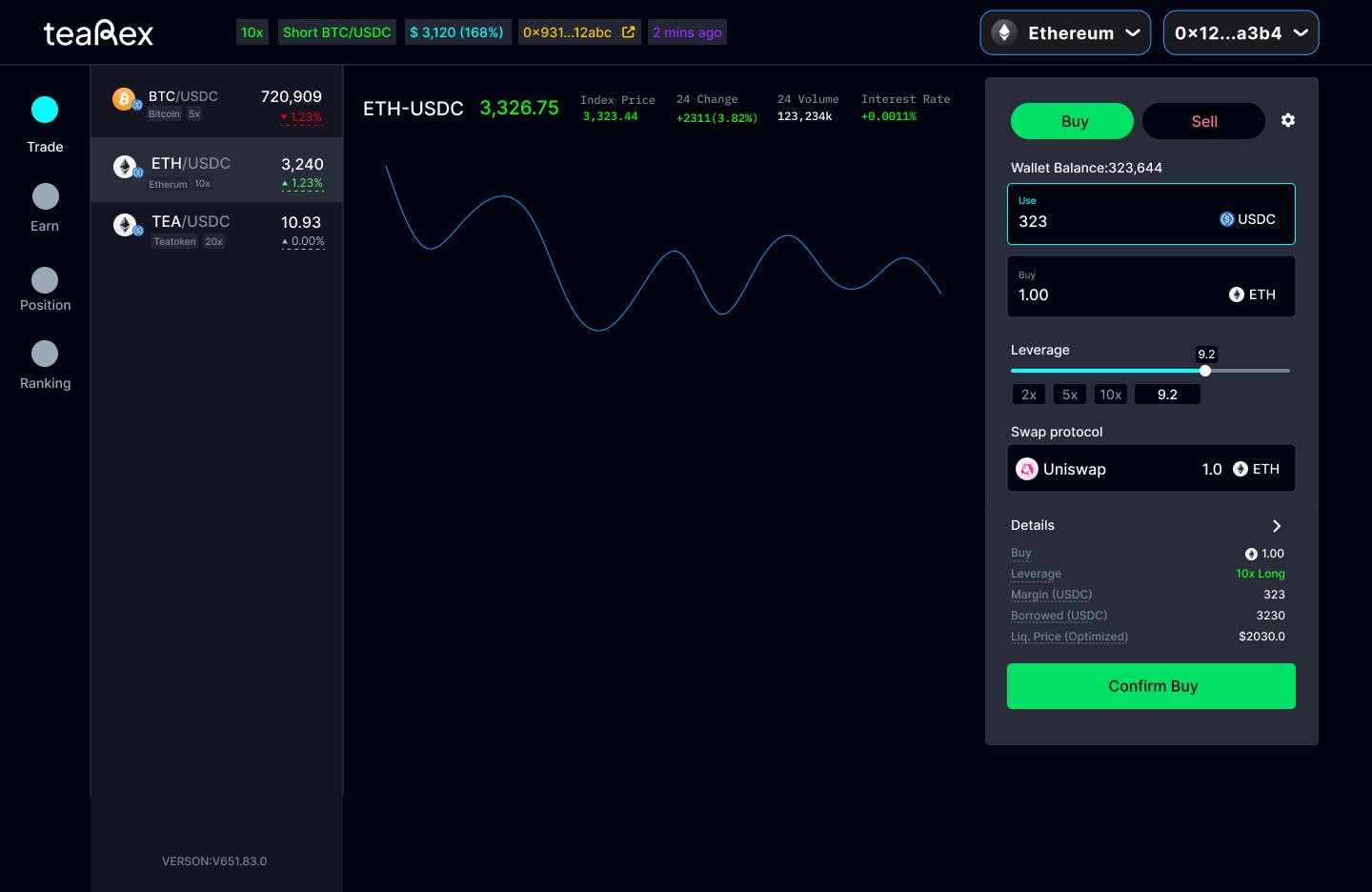Open the 0x12...a3b4 wallet dropdown

tap(1241, 32)
